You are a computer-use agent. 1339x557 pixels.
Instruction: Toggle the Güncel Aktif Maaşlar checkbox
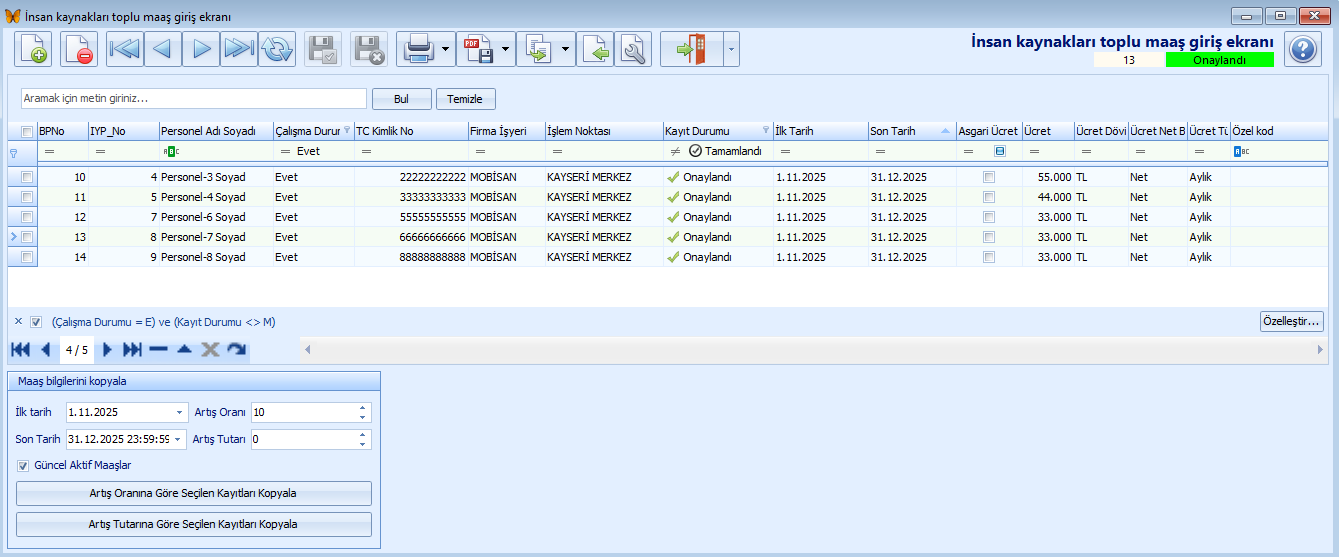(23, 465)
